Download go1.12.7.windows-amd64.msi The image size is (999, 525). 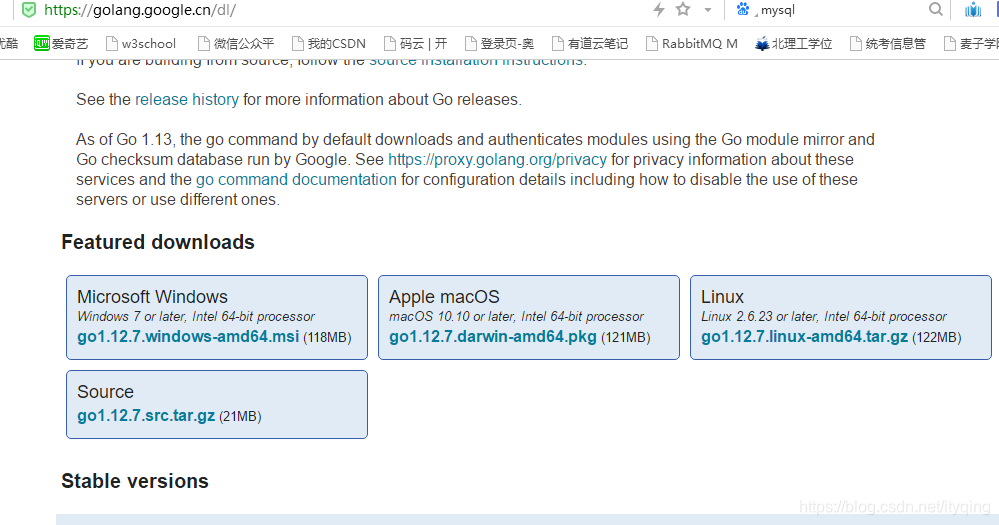pyautogui.click(x=188, y=336)
